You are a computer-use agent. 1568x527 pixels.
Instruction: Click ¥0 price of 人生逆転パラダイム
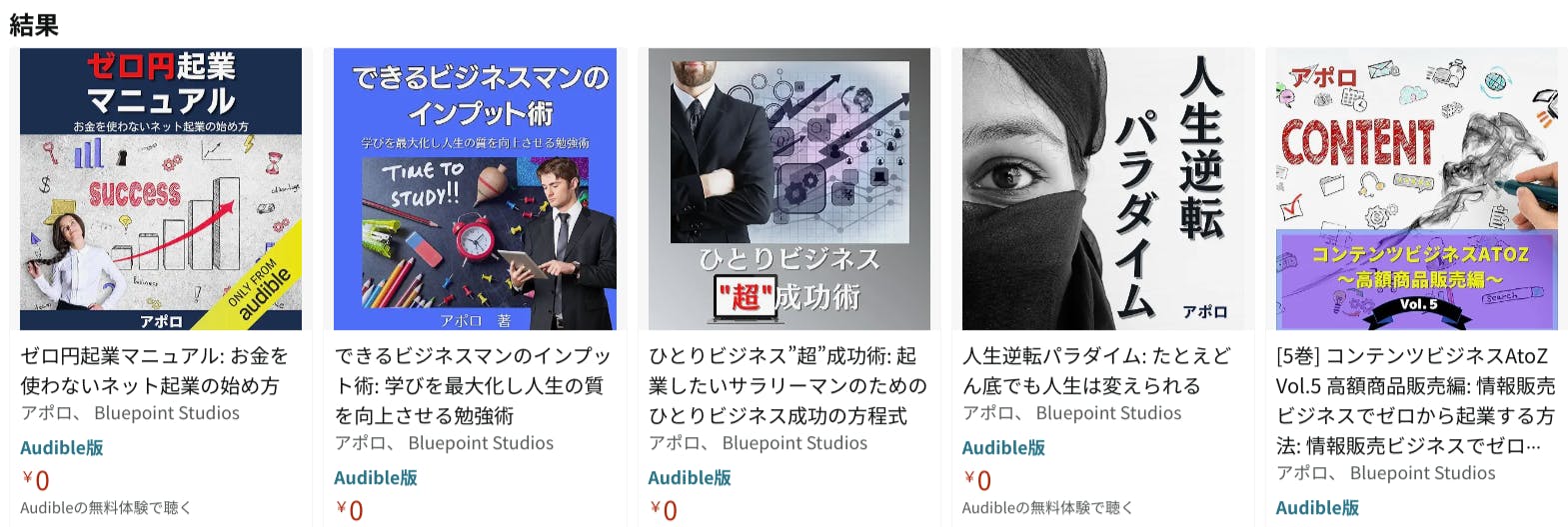point(977,480)
